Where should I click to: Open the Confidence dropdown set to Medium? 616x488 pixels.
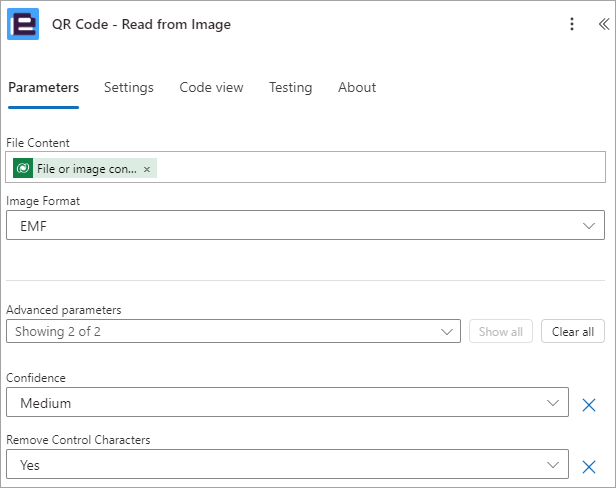coord(287,402)
